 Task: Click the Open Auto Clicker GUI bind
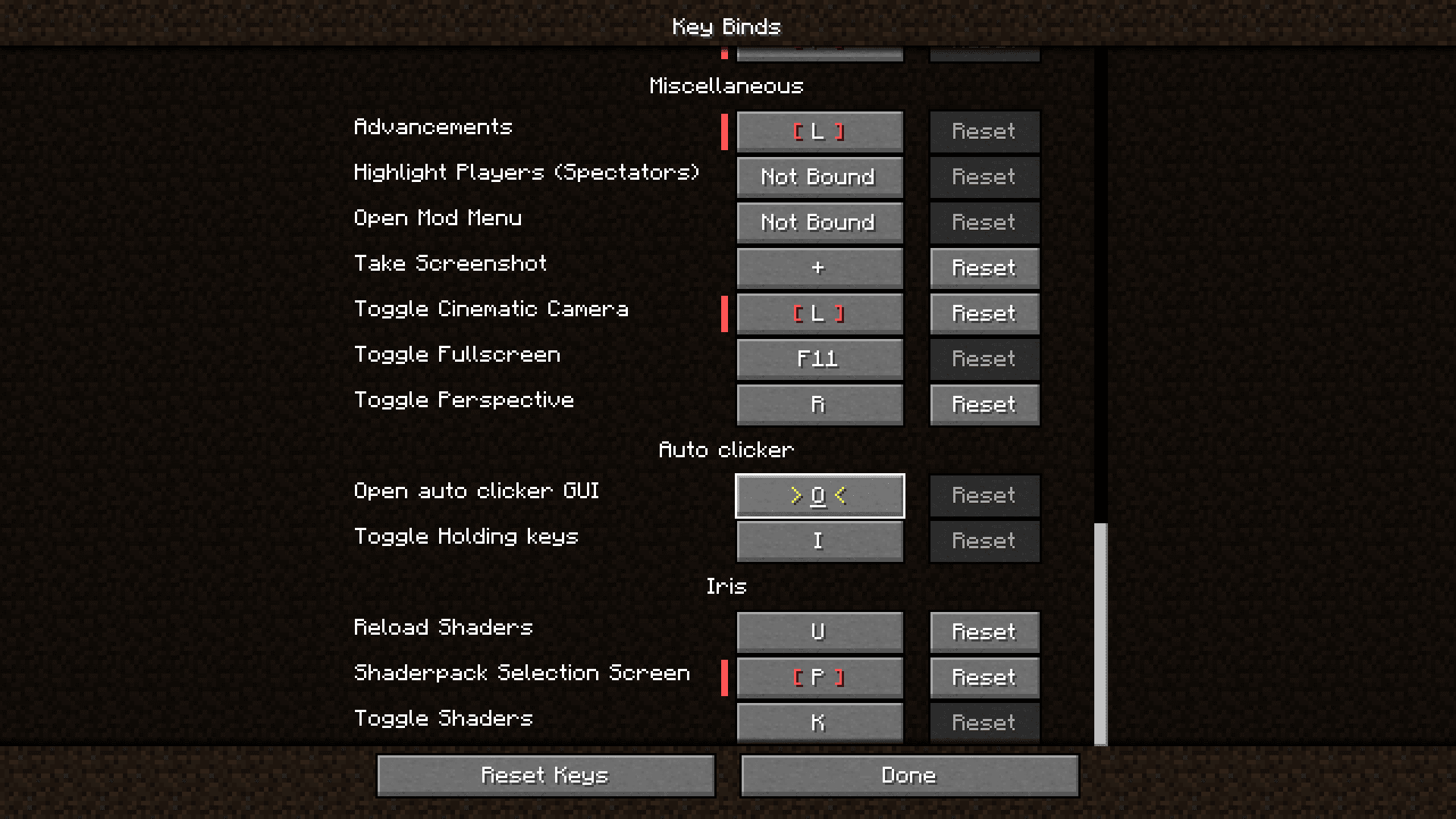818,495
